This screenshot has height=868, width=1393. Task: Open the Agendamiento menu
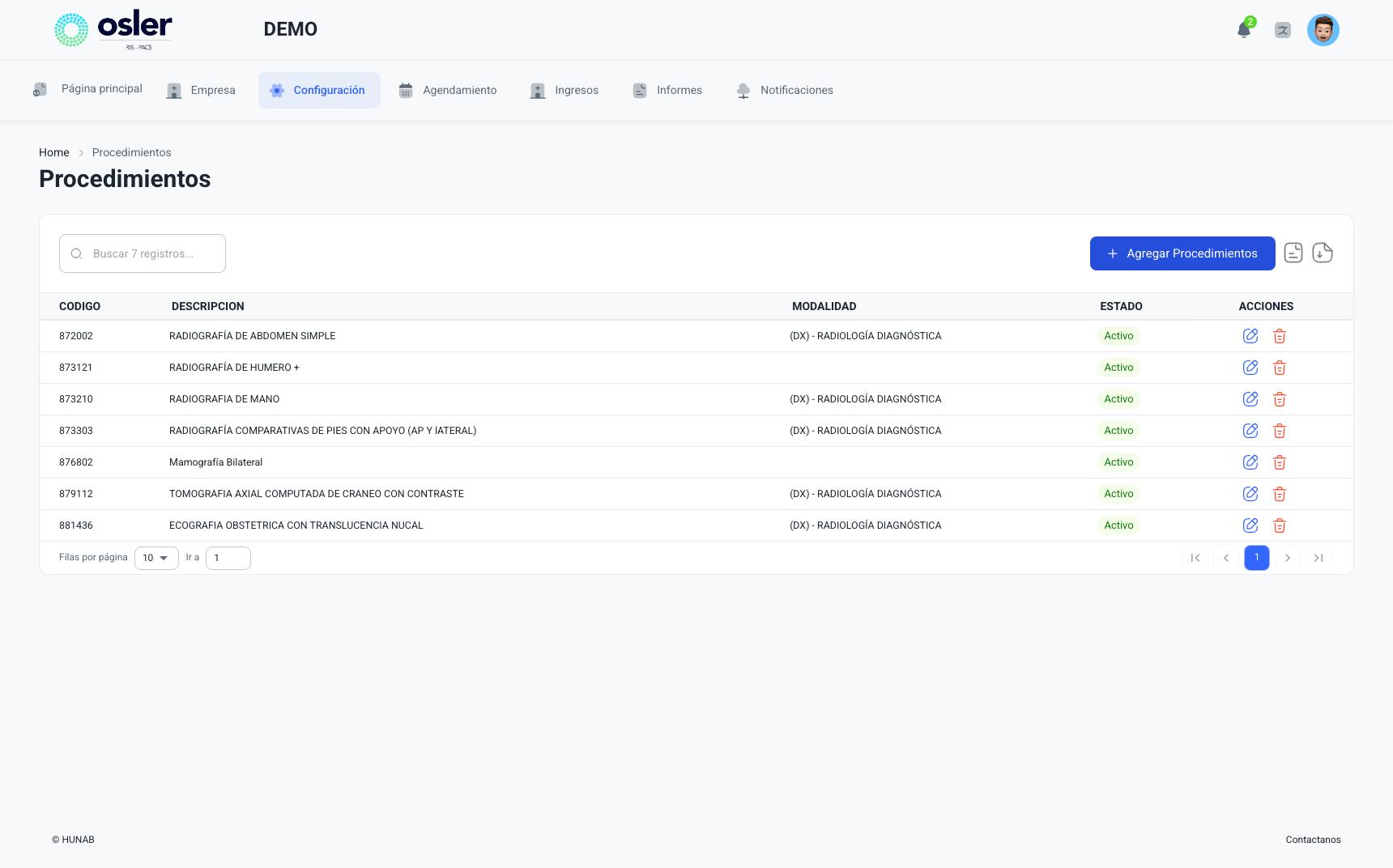click(x=448, y=90)
